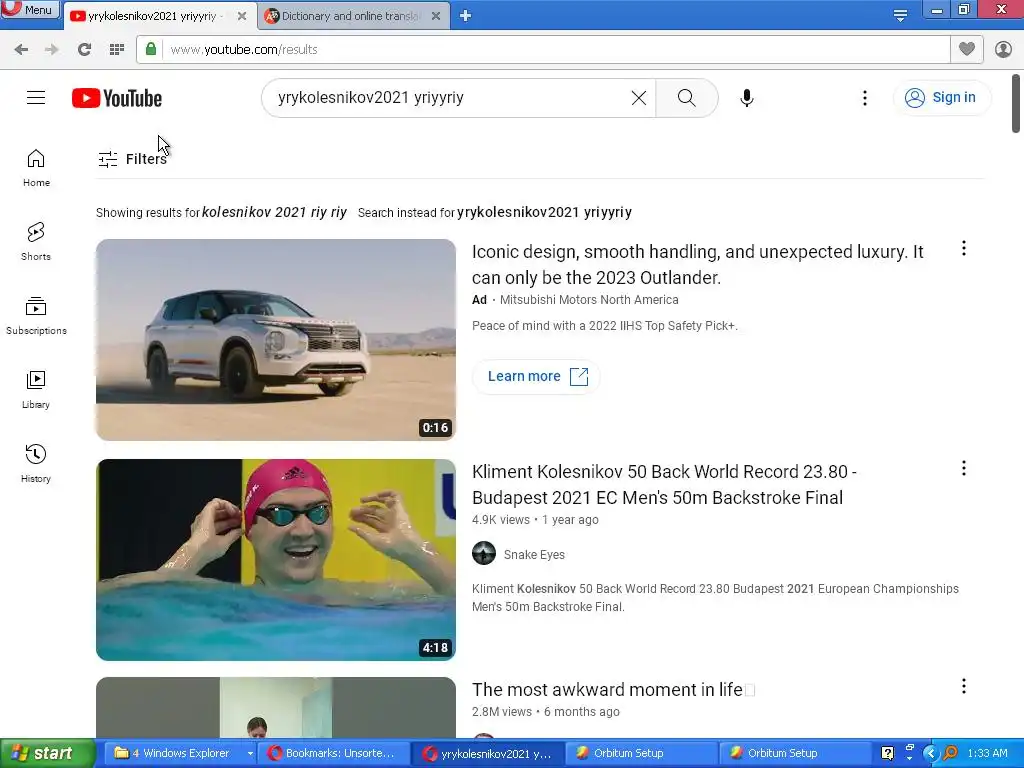Image resolution: width=1024 pixels, height=768 pixels.
Task: Search instead for yrykolesnikov2021 yriyyriy
Action: pyautogui.click(x=544, y=212)
